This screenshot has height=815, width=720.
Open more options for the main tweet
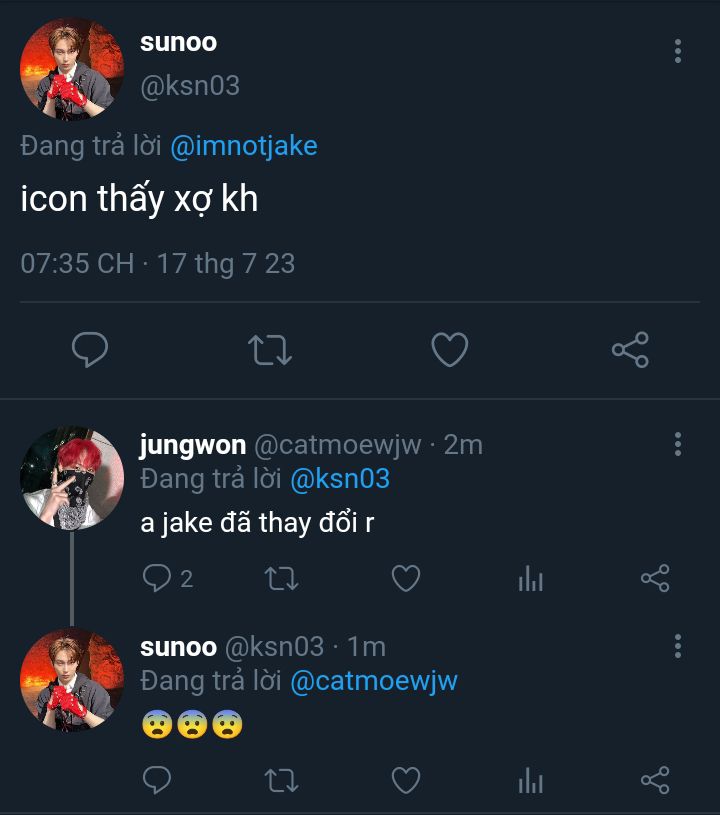coord(678,51)
